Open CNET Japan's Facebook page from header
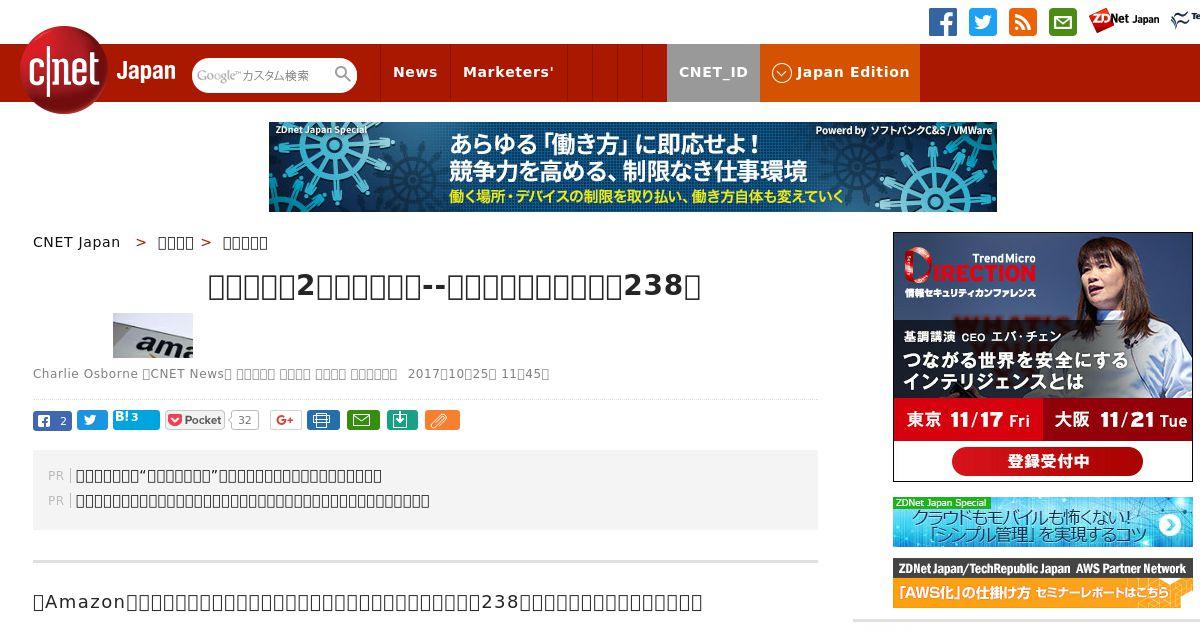Image resolution: width=1200 pixels, height=630 pixels. coord(943,22)
